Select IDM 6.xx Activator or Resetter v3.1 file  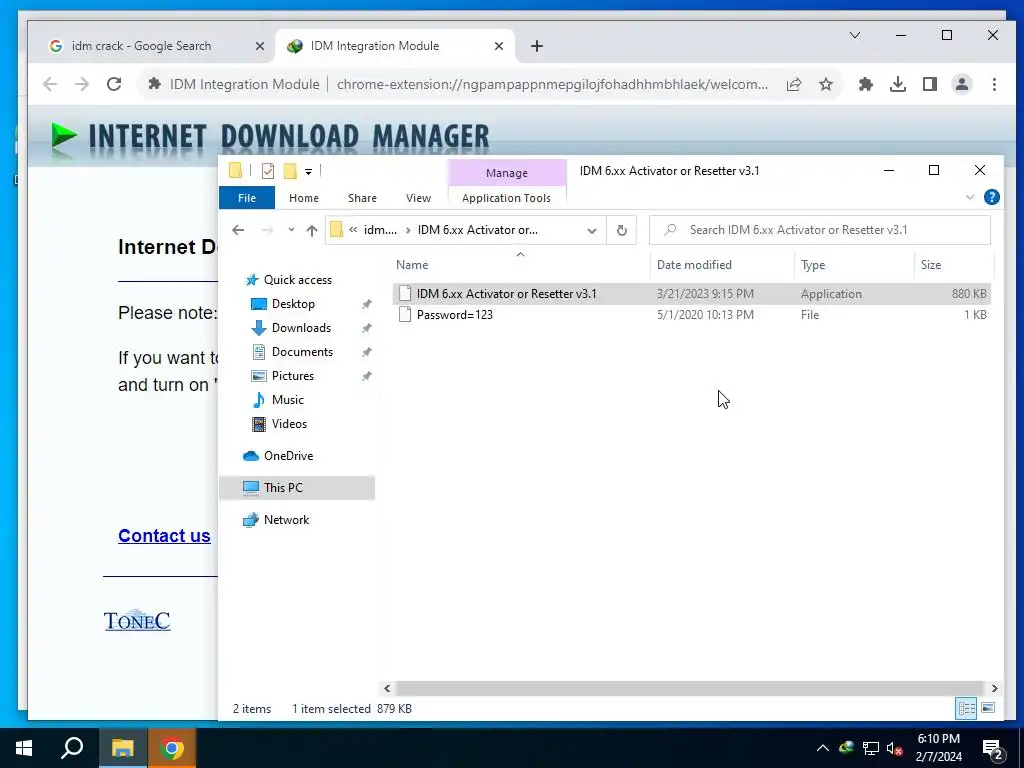tap(692, 294)
